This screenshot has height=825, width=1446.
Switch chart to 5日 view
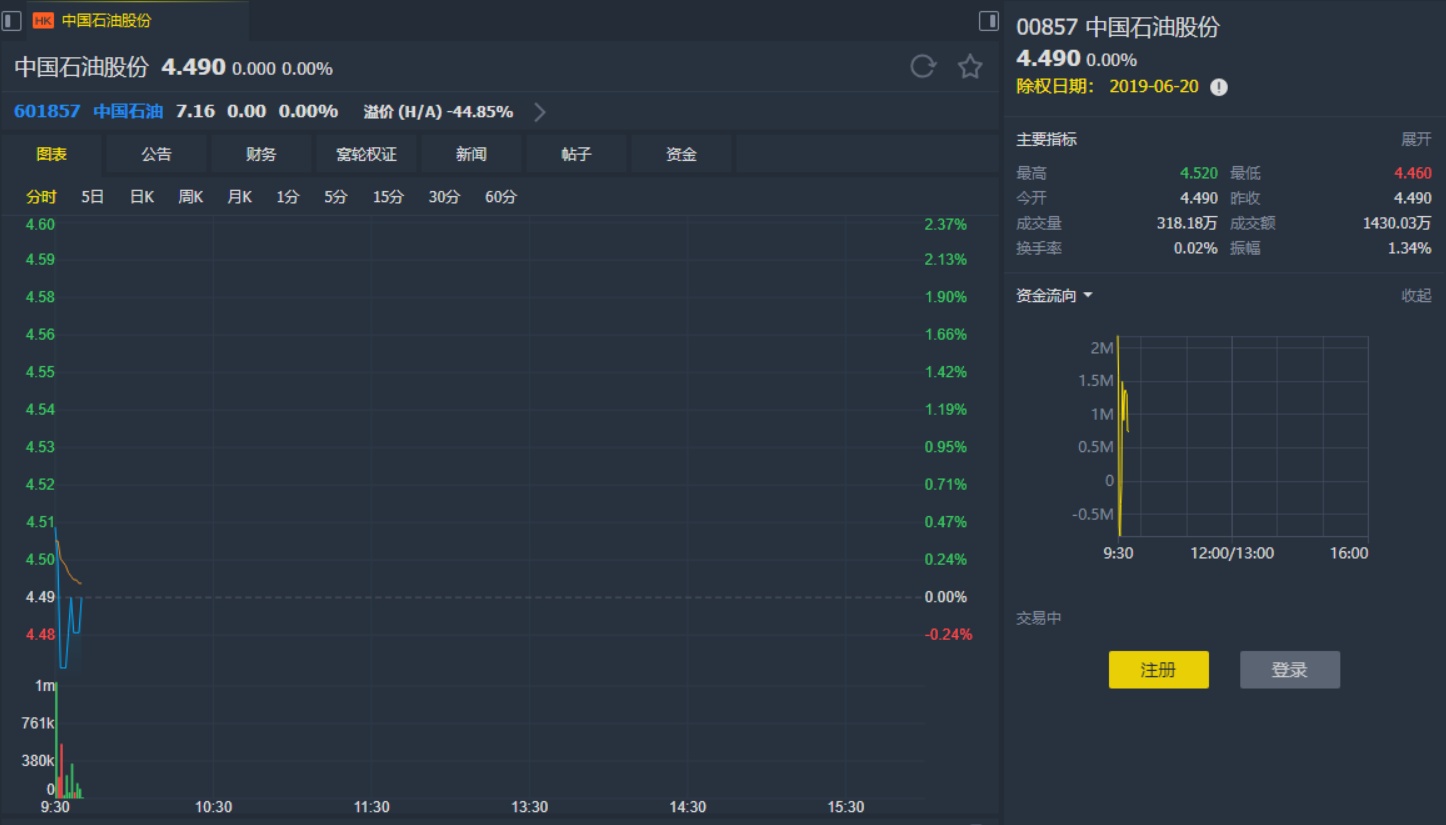point(92,197)
